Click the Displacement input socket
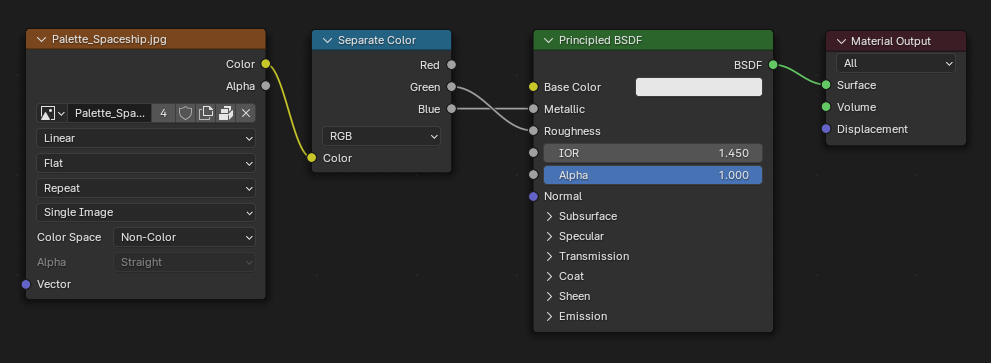 826,129
